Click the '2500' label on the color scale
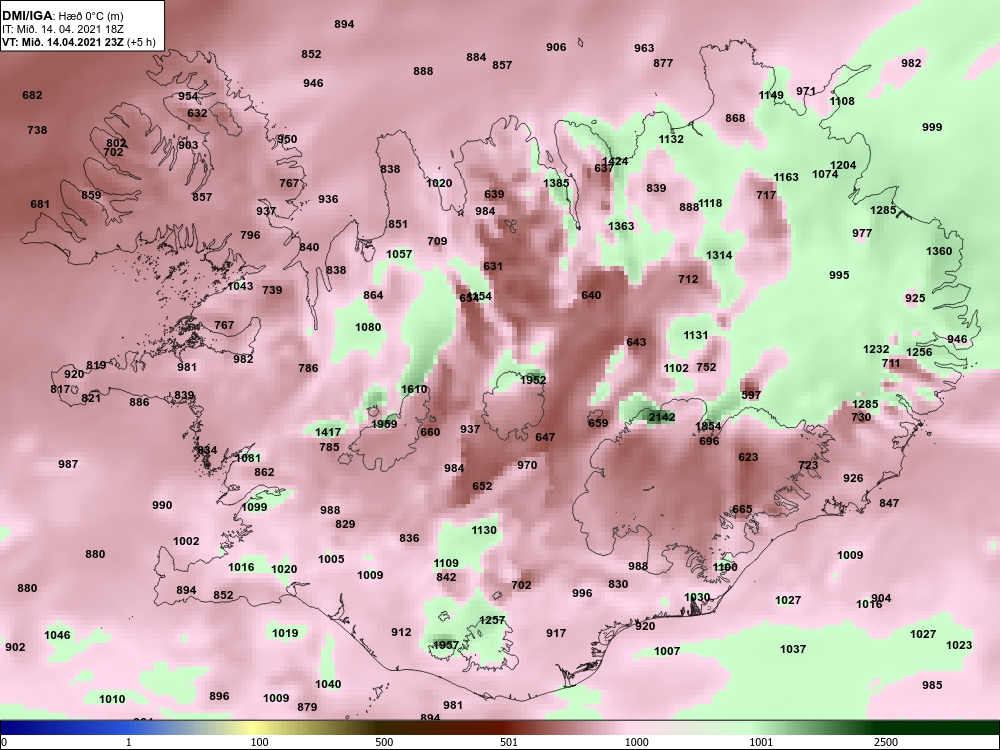Image resolution: width=1000 pixels, height=750 pixels. pos(885,742)
